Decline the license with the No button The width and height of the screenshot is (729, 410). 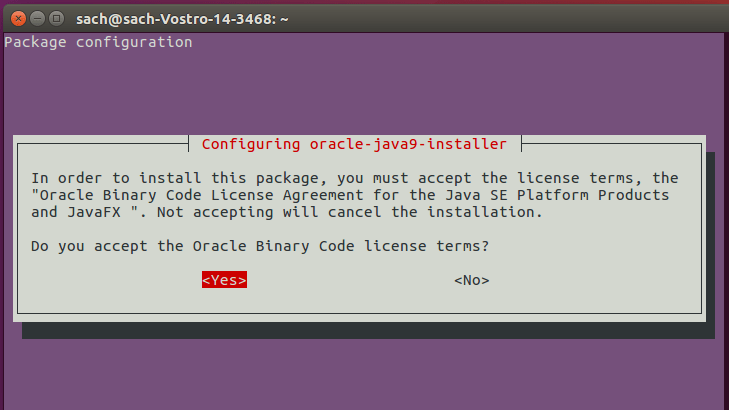pyautogui.click(x=471, y=280)
